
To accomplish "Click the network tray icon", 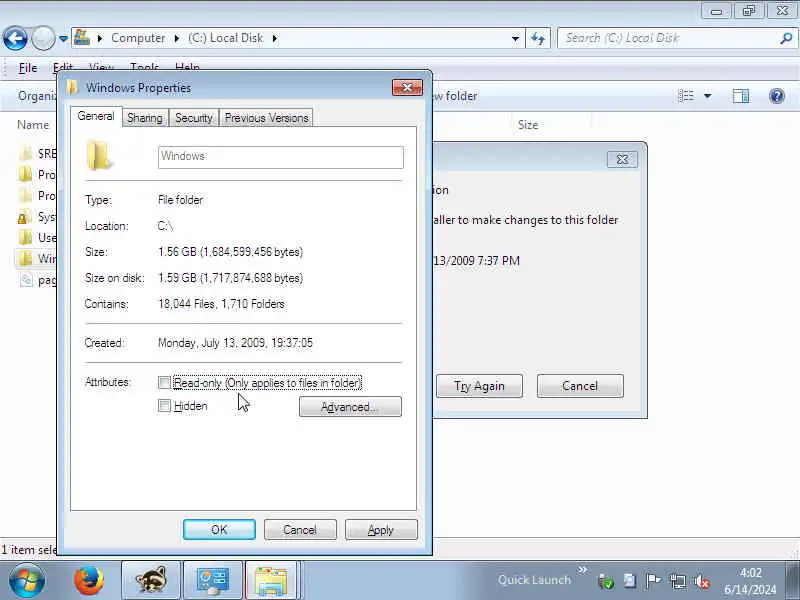I will [678, 581].
